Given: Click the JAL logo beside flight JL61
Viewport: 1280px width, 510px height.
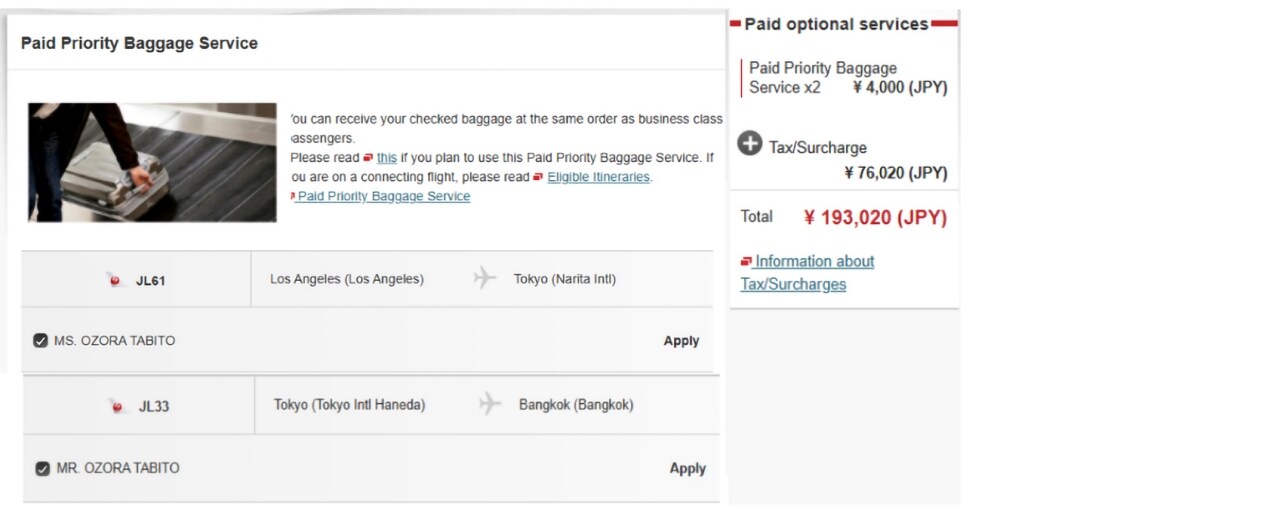Looking at the screenshot, I should point(115,281).
